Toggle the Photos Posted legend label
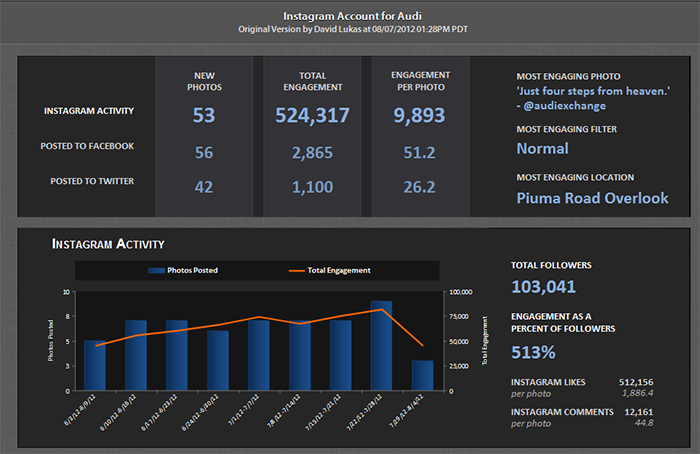Viewport: 700px width, 454px height. [x=193, y=270]
